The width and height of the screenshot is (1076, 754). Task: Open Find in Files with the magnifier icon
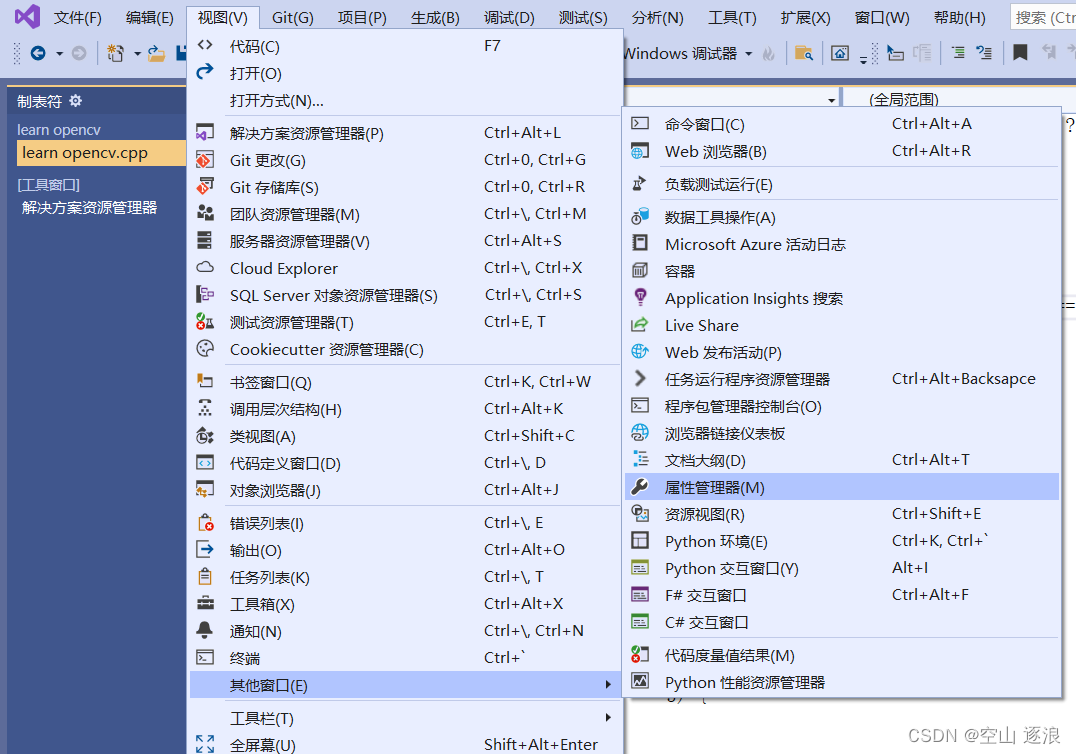[804, 53]
